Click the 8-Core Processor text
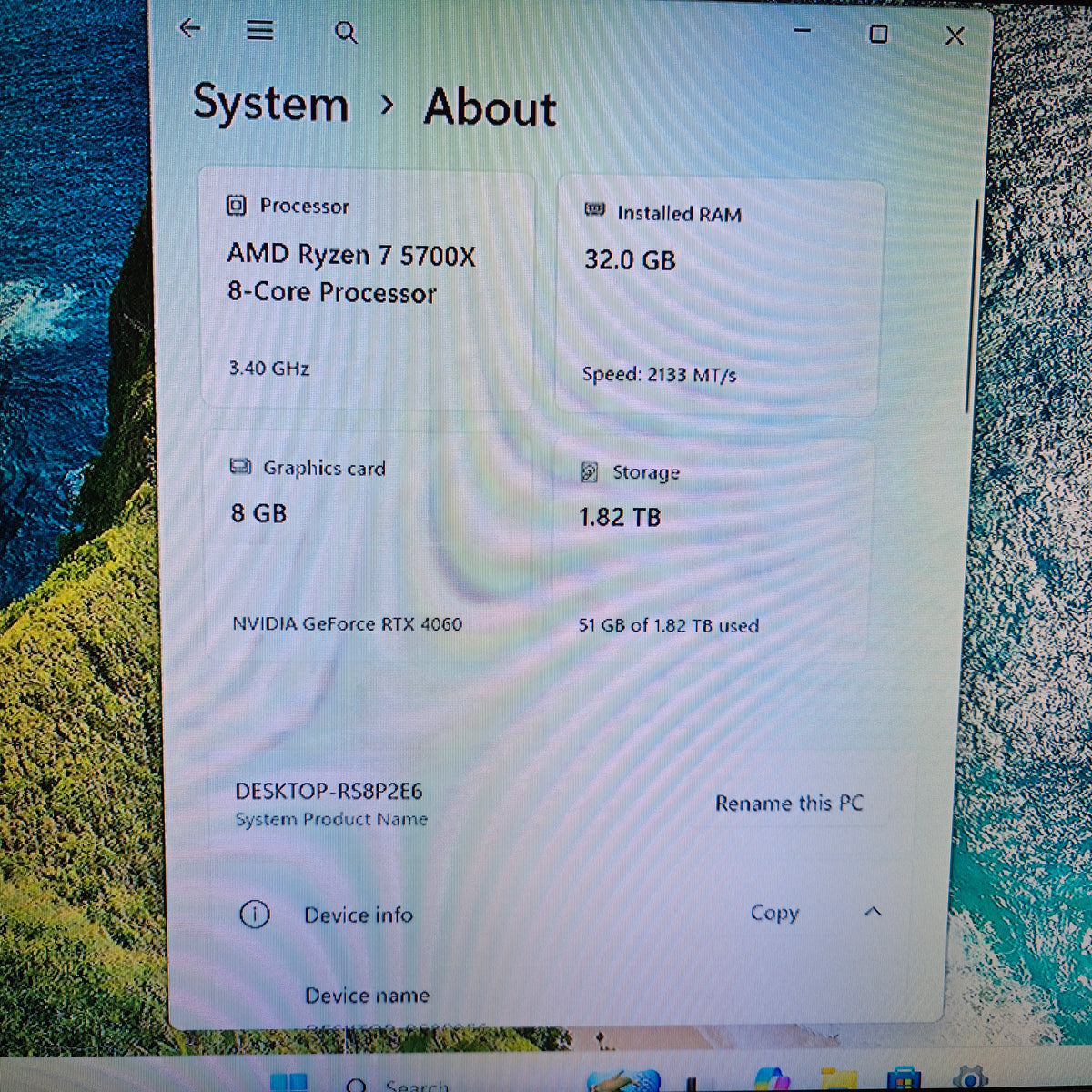 point(332,292)
